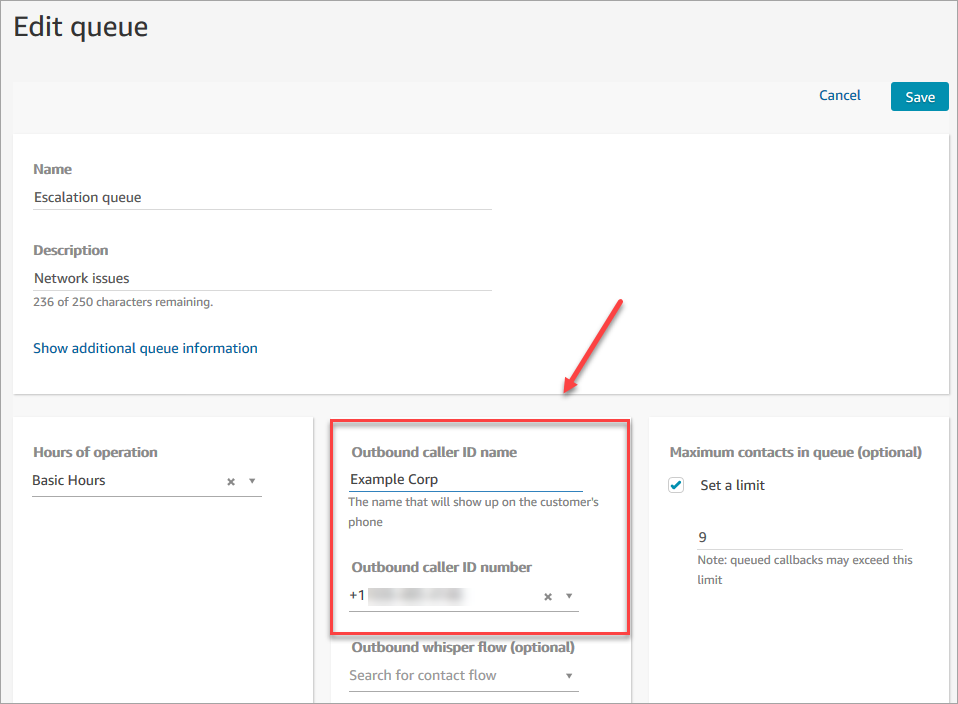The width and height of the screenshot is (958, 704).
Task: Uncheck the Set a limit checkbox
Action: coord(677,485)
